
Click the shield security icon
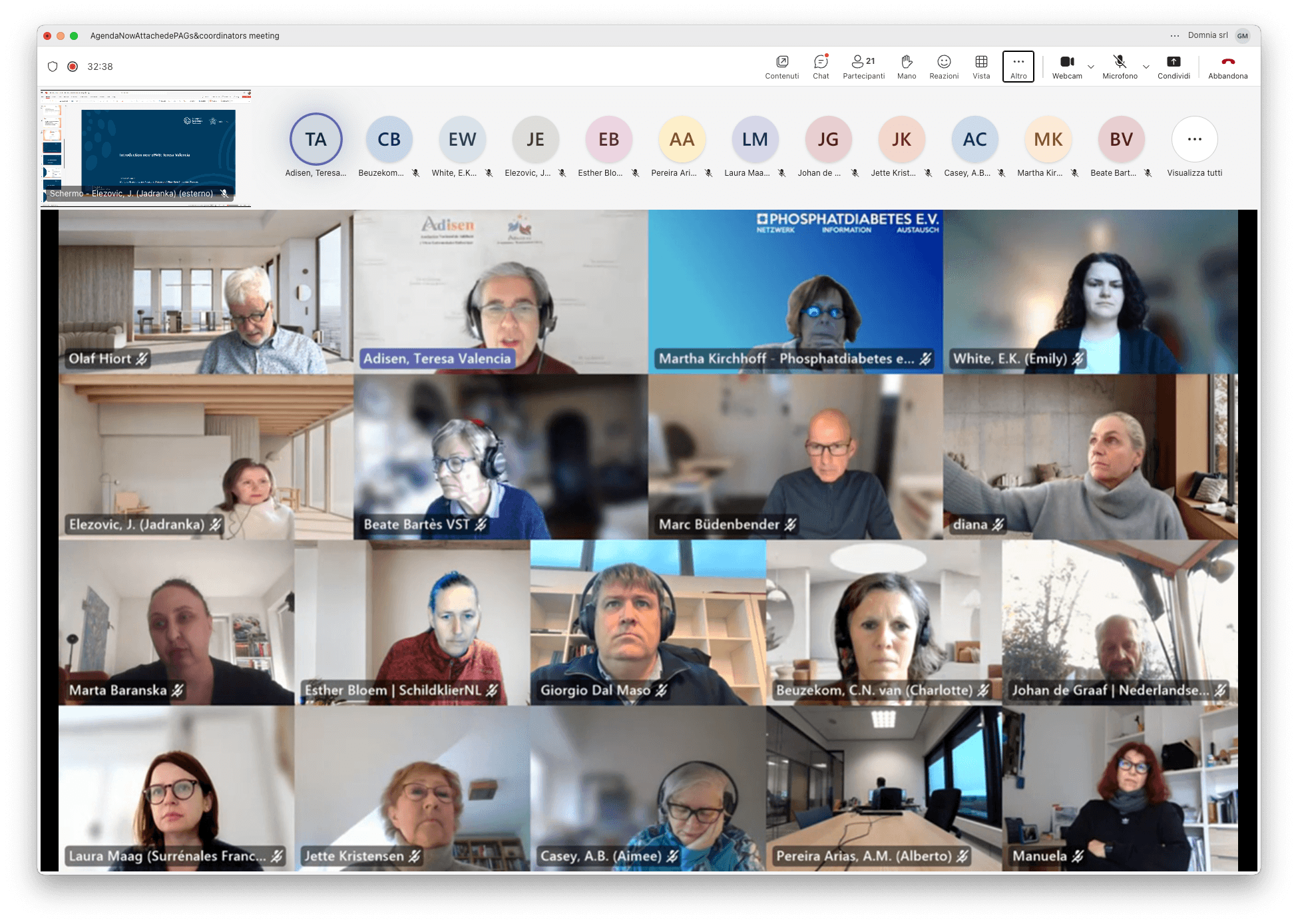(53, 67)
